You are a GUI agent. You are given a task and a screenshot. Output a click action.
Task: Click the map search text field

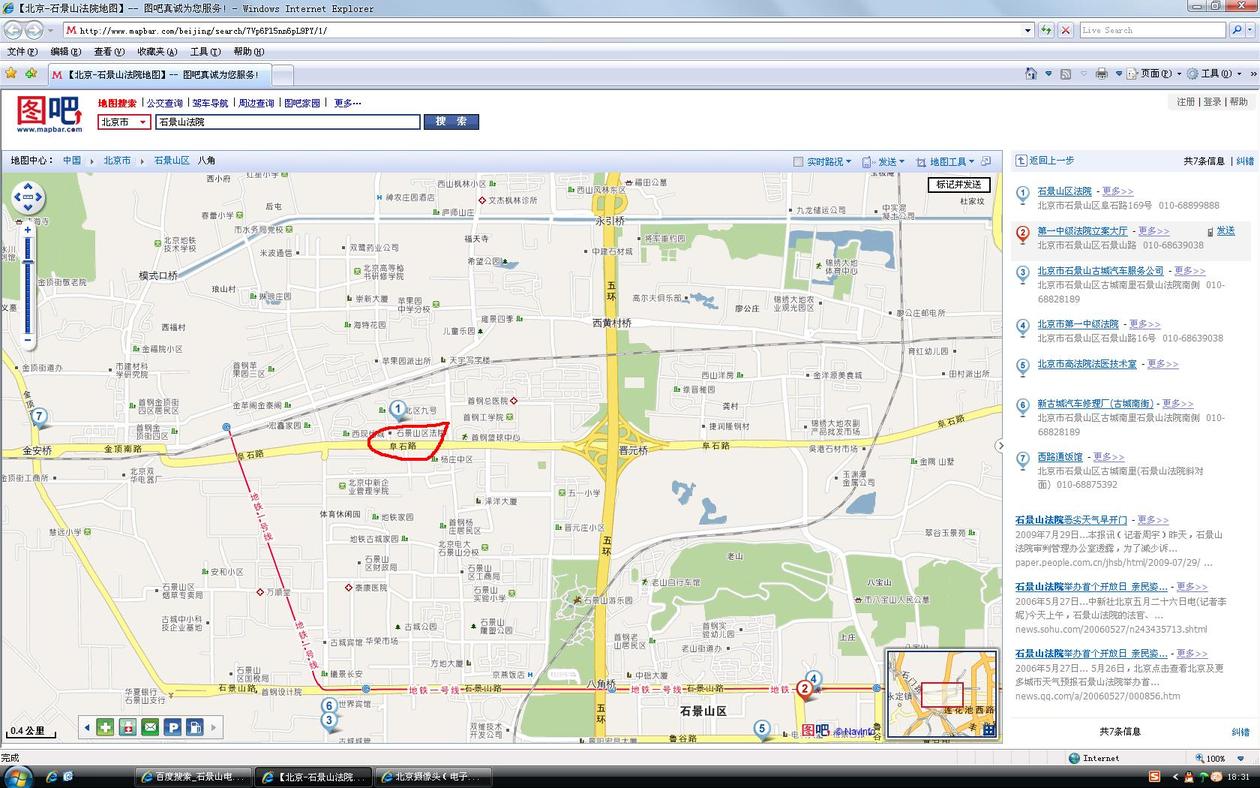[x=288, y=122]
